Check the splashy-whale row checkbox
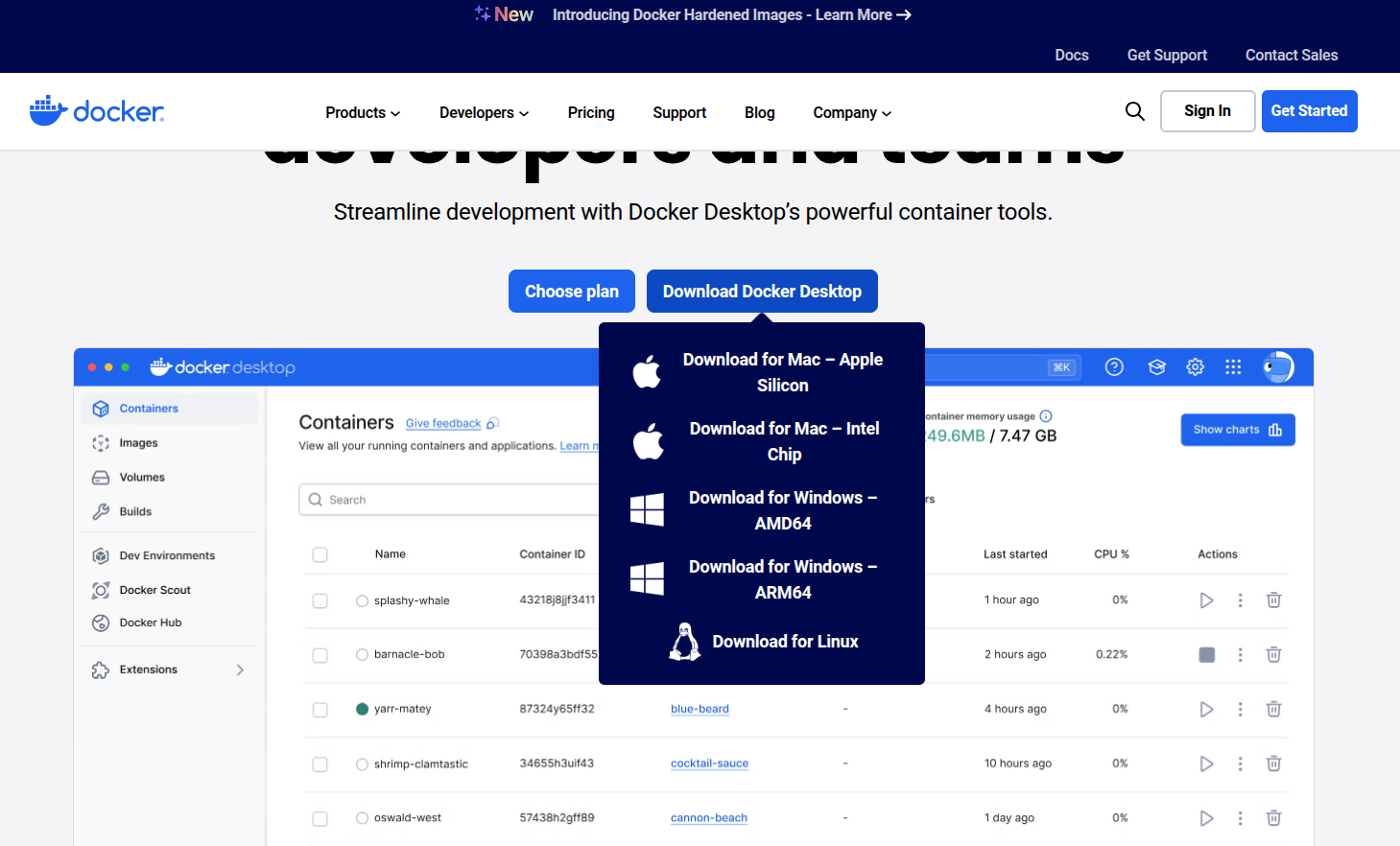The height and width of the screenshot is (846, 1400). click(320, 601)
